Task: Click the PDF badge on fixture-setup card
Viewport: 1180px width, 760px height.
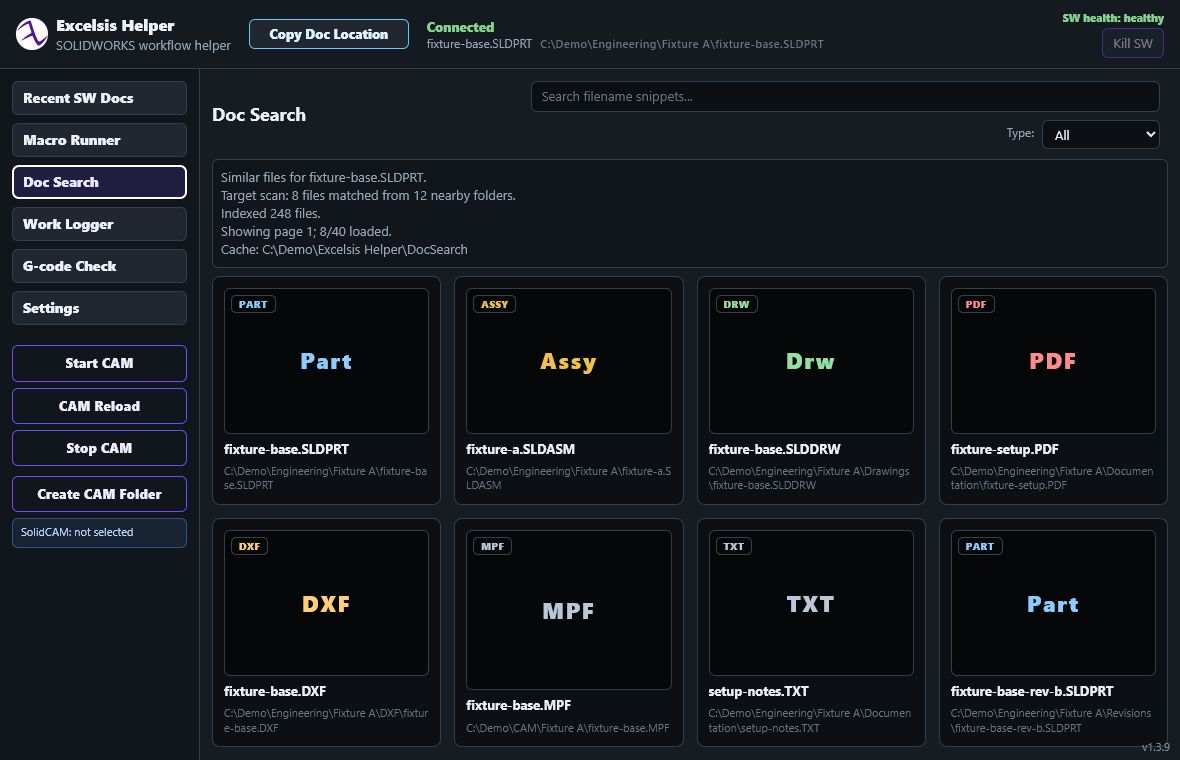Action: pos(975,304)
